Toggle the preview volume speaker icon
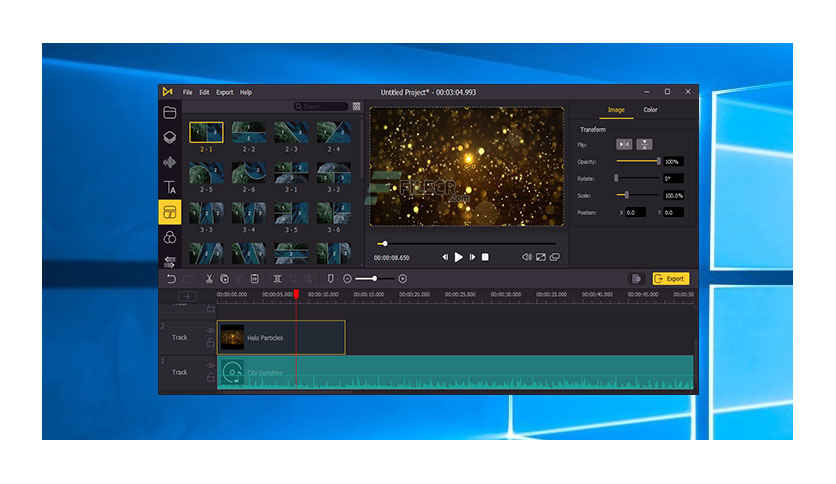 click(x=526, y=257)
